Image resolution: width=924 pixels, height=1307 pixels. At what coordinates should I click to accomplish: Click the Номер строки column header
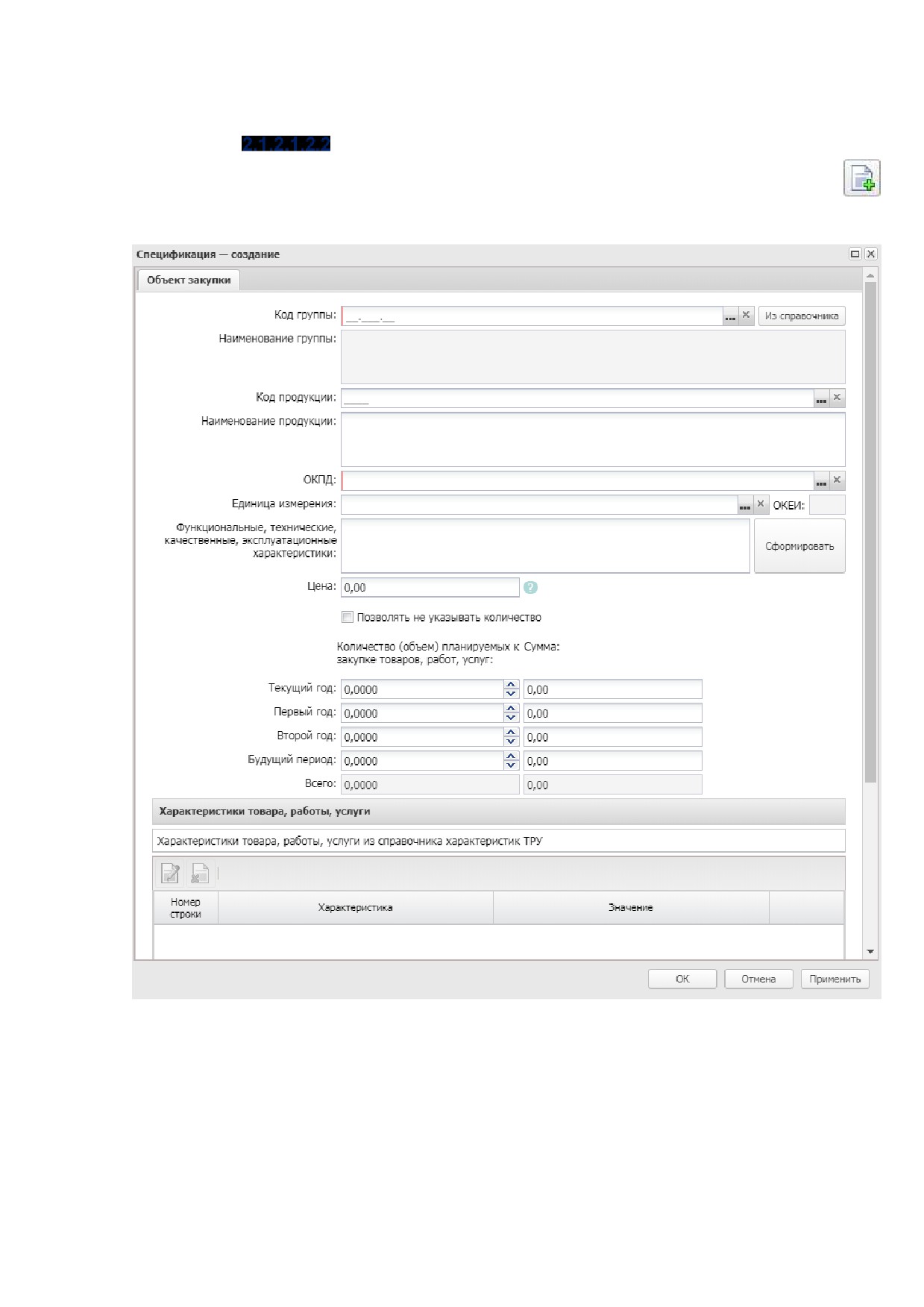(x=186, y=908)
